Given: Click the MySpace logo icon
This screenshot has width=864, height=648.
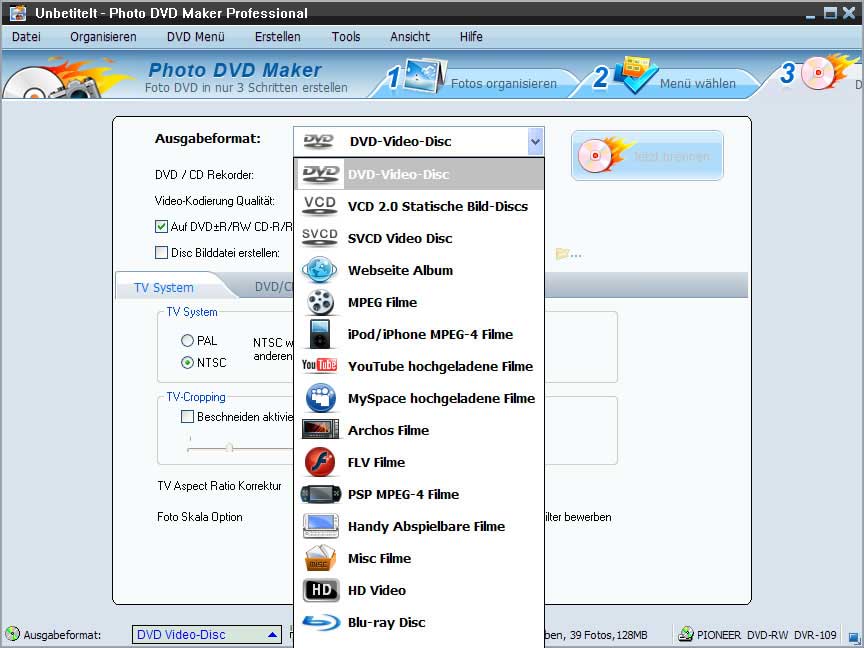Looking at the screenshot, I should click(321, 398).
